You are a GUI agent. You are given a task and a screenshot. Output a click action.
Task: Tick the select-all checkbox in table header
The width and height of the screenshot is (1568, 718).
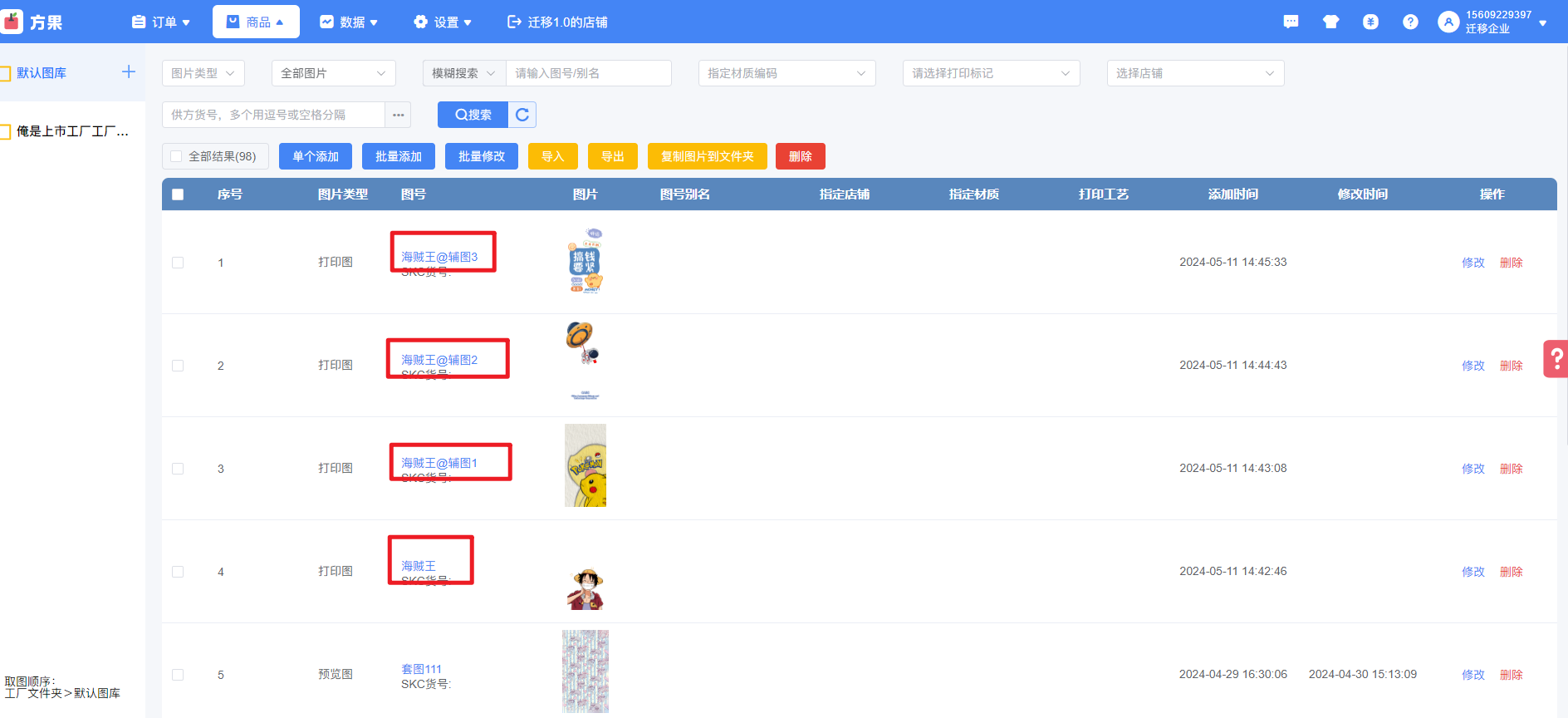(x=178, y=194)
